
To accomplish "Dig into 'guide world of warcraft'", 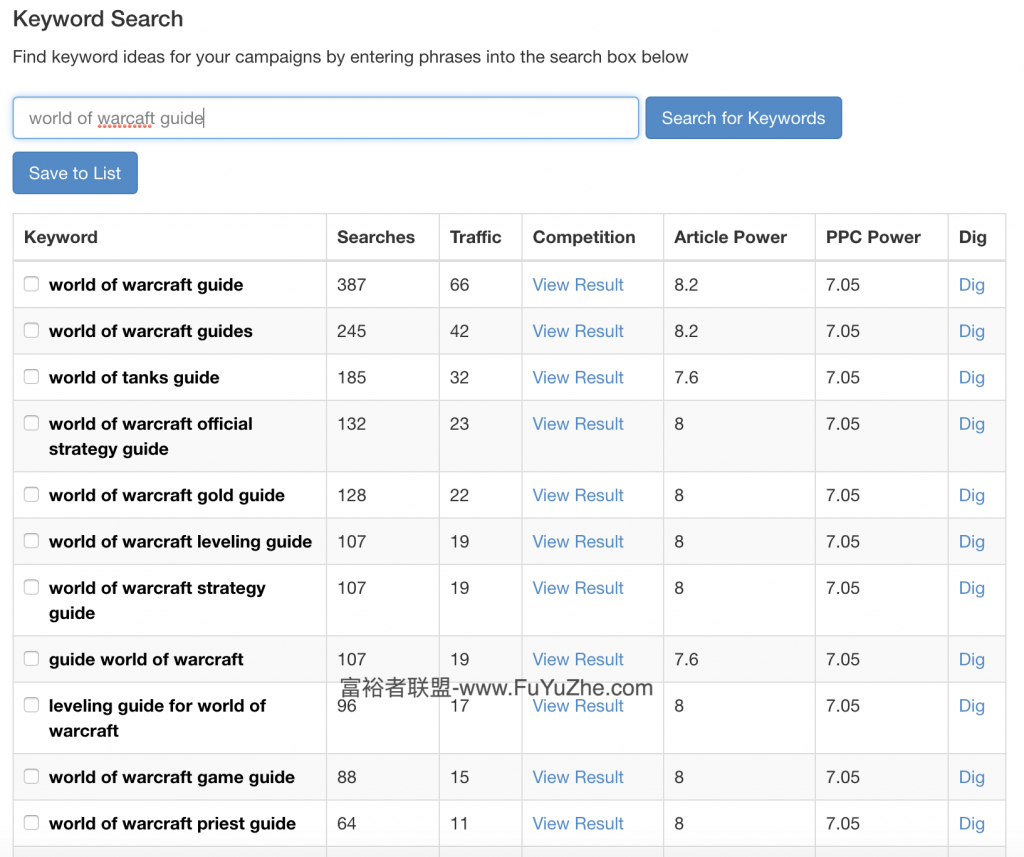I will 972,660.
